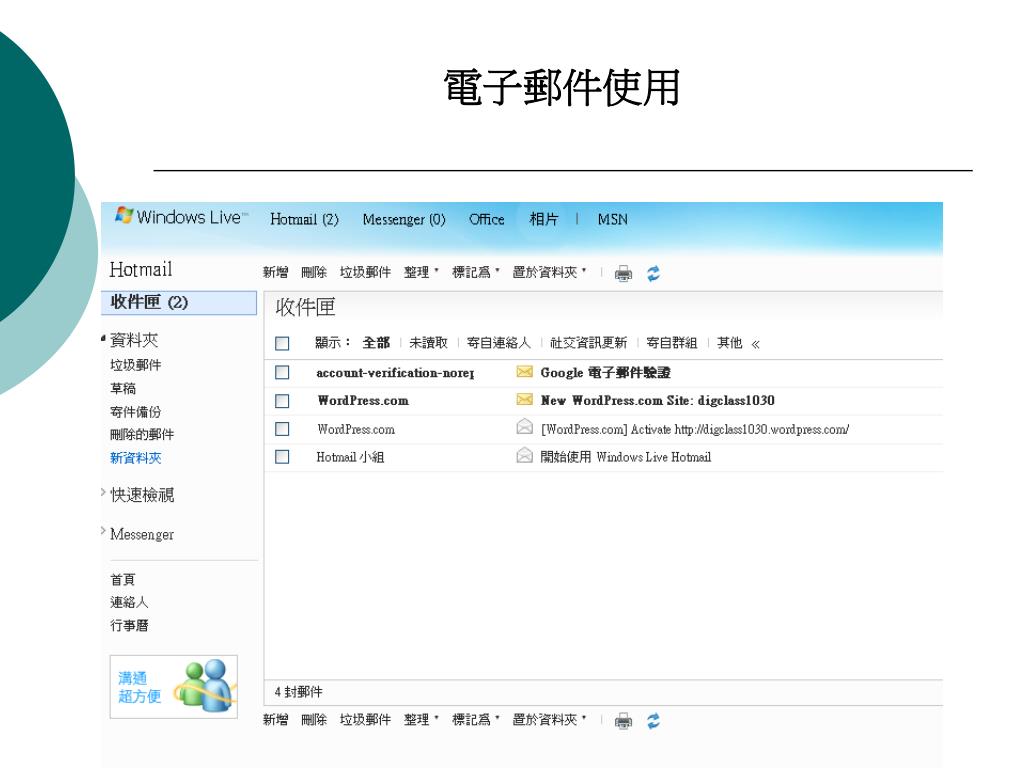
Task: Open 草稿 folder
Action: 123,389
